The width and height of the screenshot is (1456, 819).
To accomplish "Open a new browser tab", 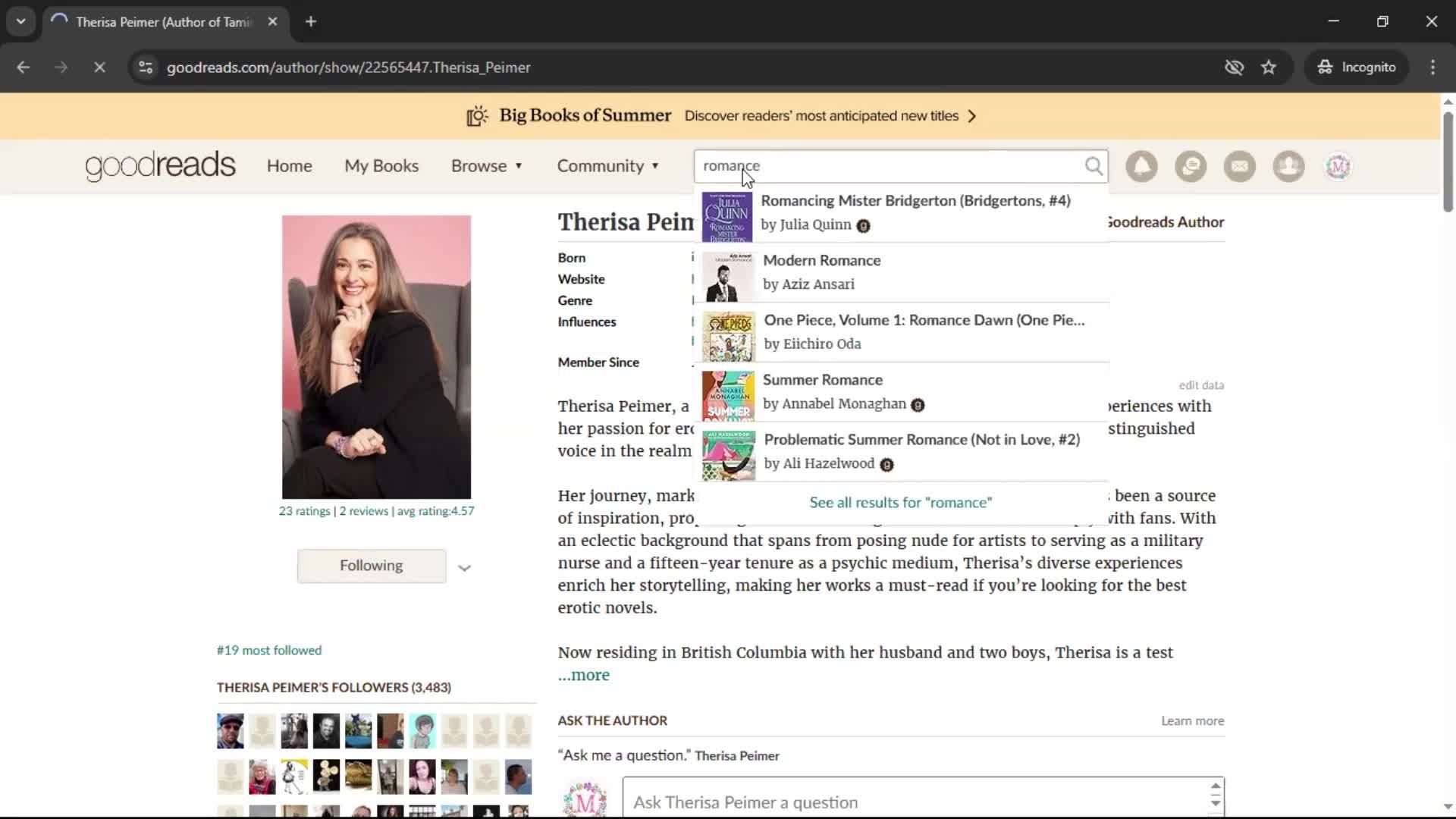I will point(311,22).
